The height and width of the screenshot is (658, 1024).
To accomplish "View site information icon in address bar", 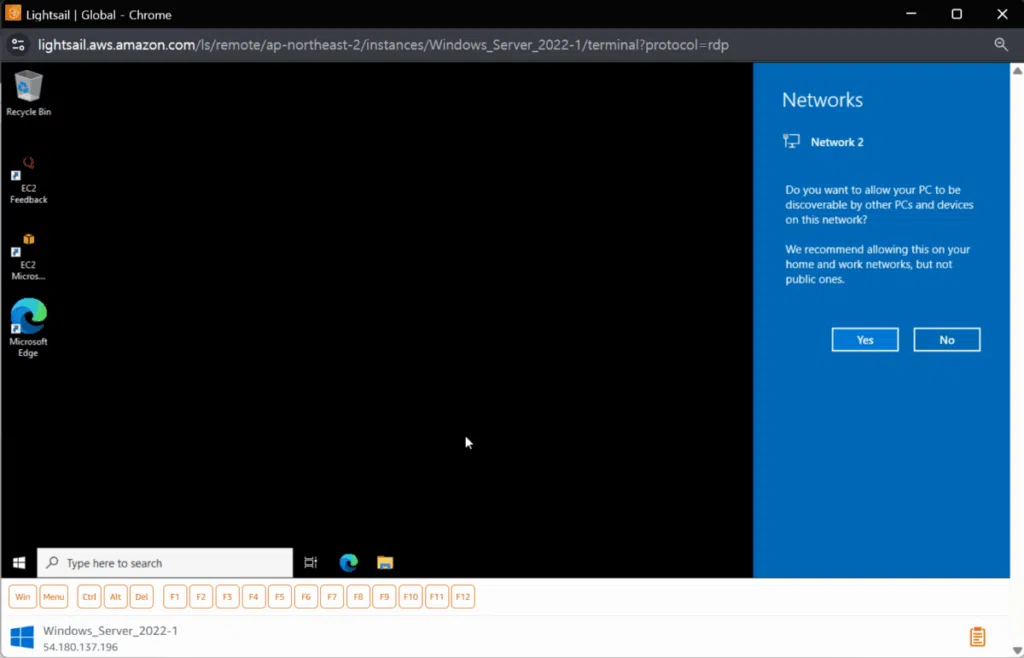I will point(17,44).
